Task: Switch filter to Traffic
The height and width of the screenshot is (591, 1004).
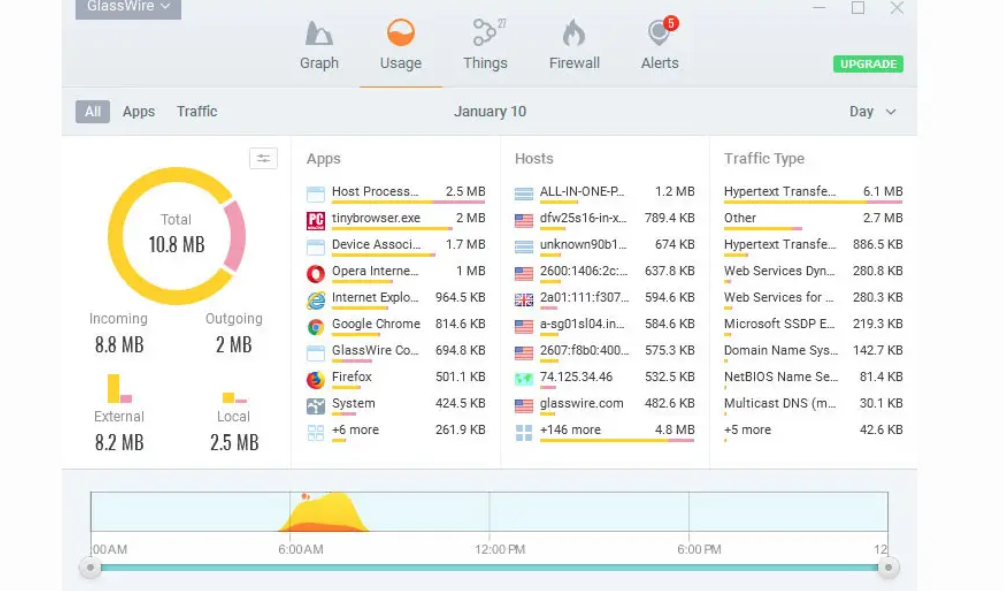Action: click(x=197, y=112)
